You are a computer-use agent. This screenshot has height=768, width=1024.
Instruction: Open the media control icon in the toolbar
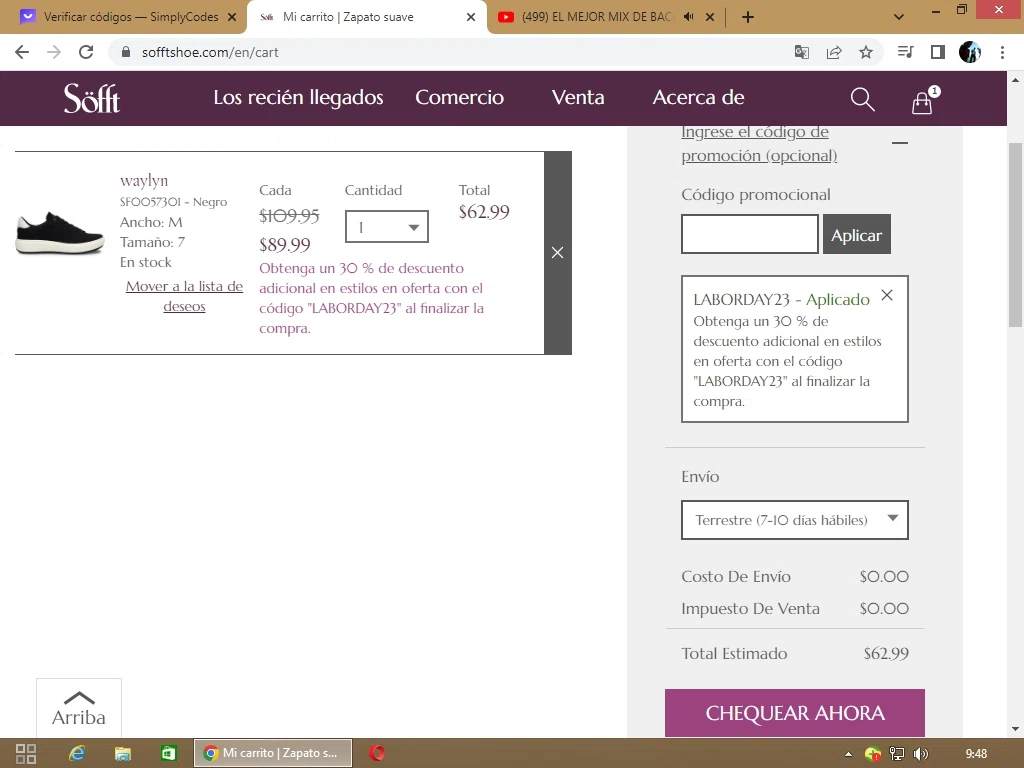905,52
